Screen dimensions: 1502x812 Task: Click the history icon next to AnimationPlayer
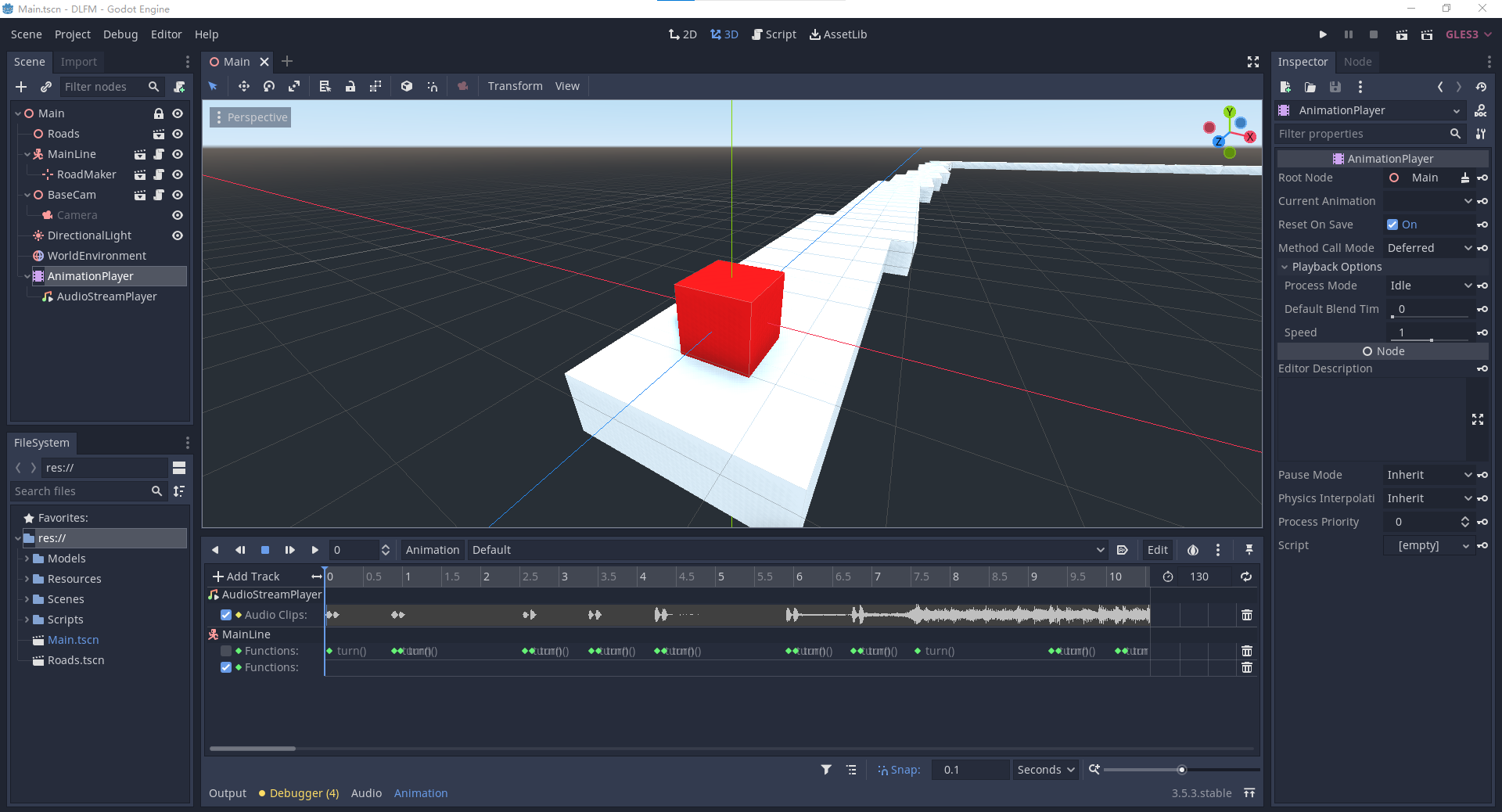coord(1480,87)
